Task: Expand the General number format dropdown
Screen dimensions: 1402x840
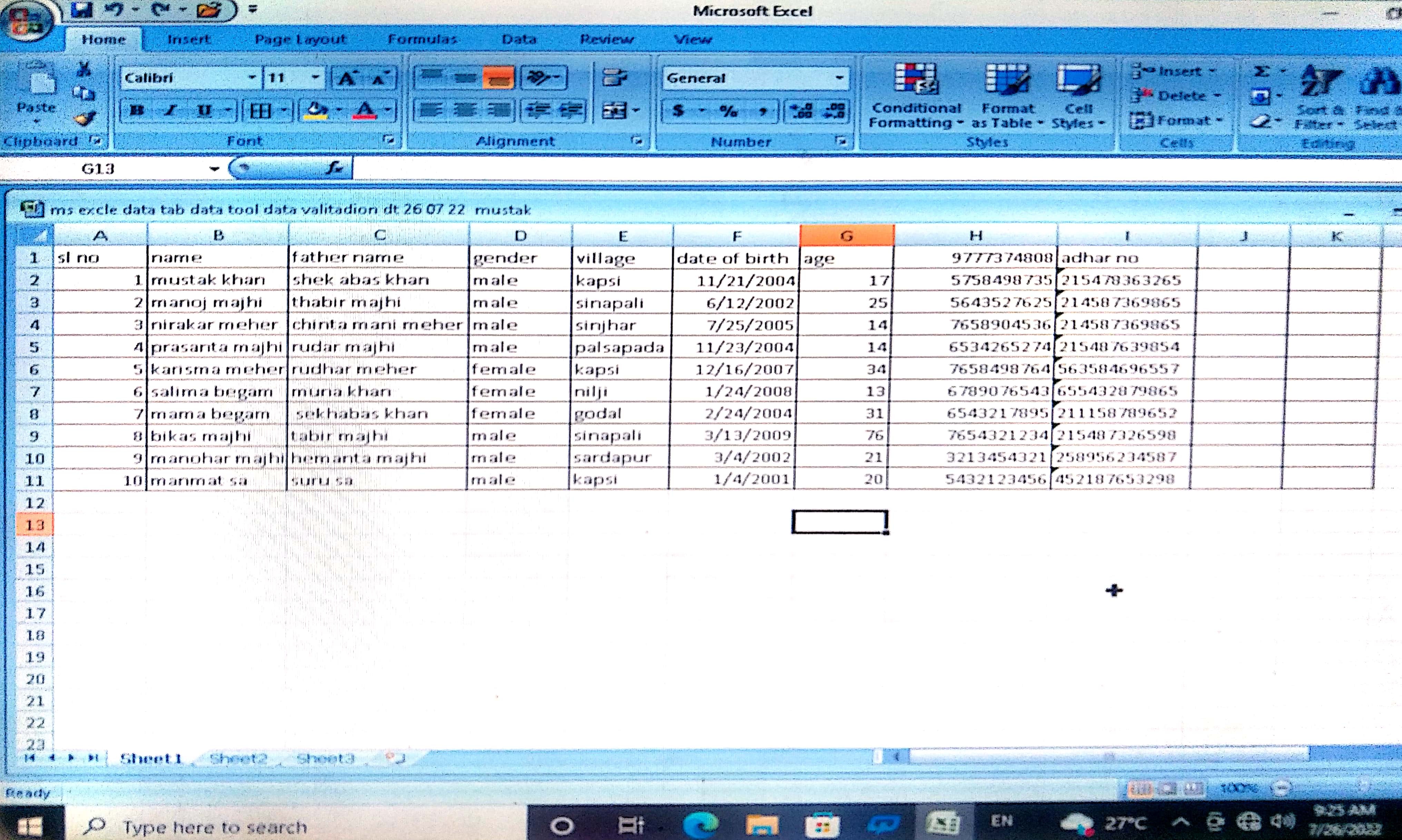Action: pyautogui.click(x=839, y=78)
